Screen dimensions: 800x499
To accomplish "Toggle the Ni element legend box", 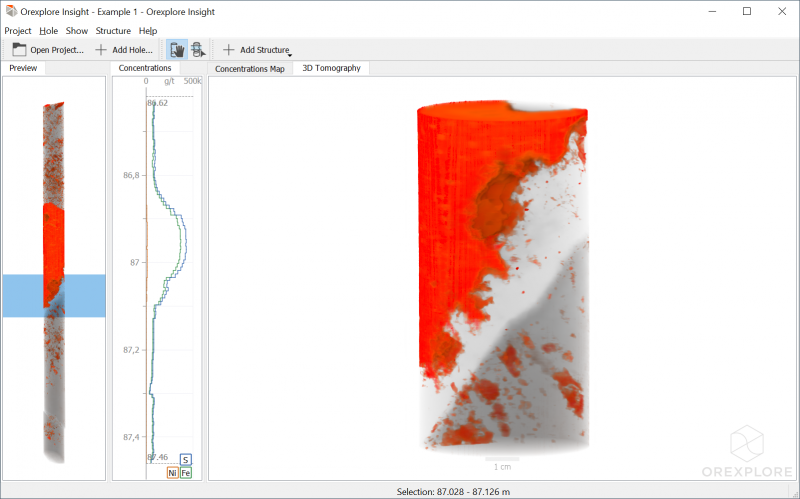I will (172, 473).
